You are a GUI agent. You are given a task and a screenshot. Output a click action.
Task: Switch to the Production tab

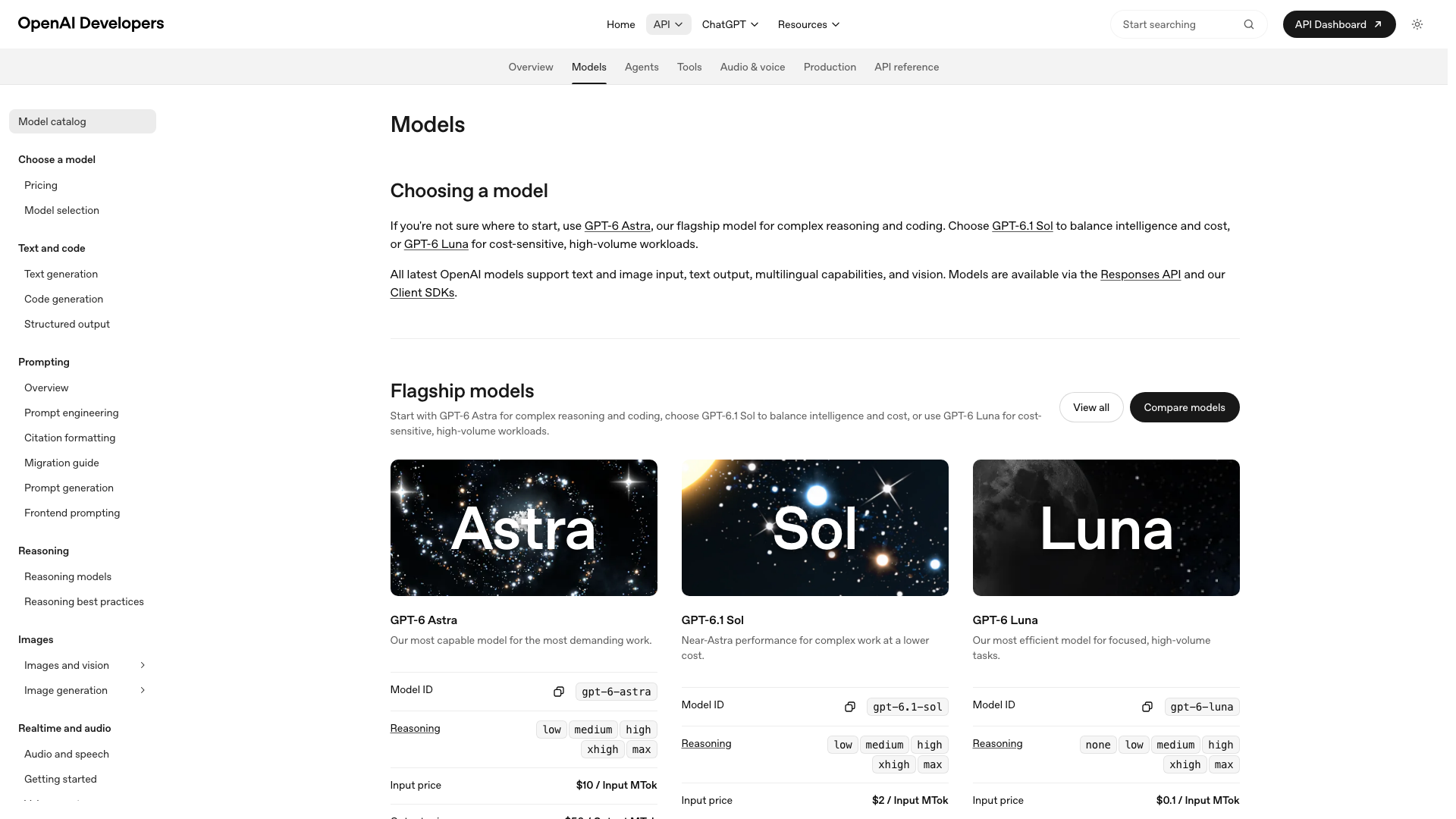[x=830, y=67]
